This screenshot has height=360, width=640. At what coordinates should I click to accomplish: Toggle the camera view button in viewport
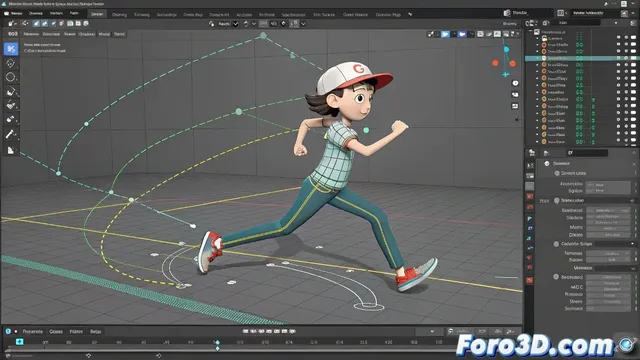[515, 94]
